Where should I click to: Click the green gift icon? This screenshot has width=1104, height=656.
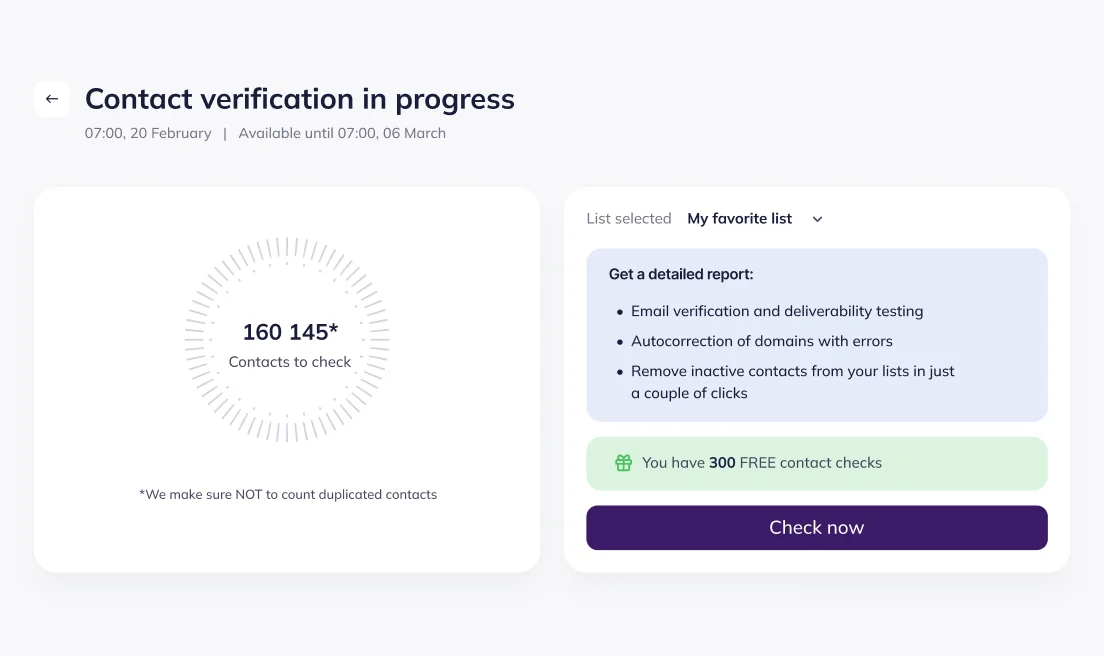624,463
